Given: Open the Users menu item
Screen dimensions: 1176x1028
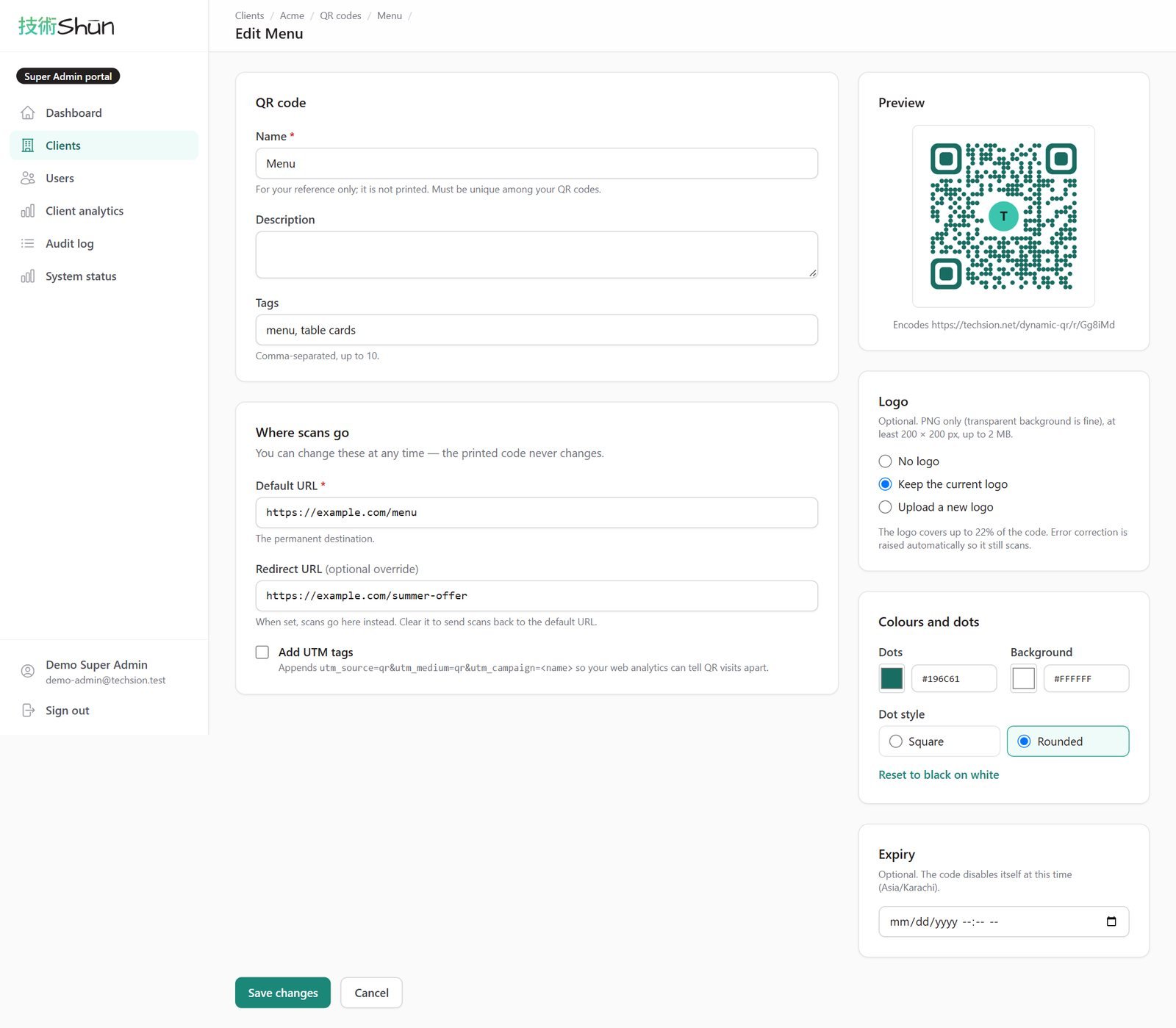Looking at the screenshot, I should coord(104,178).
